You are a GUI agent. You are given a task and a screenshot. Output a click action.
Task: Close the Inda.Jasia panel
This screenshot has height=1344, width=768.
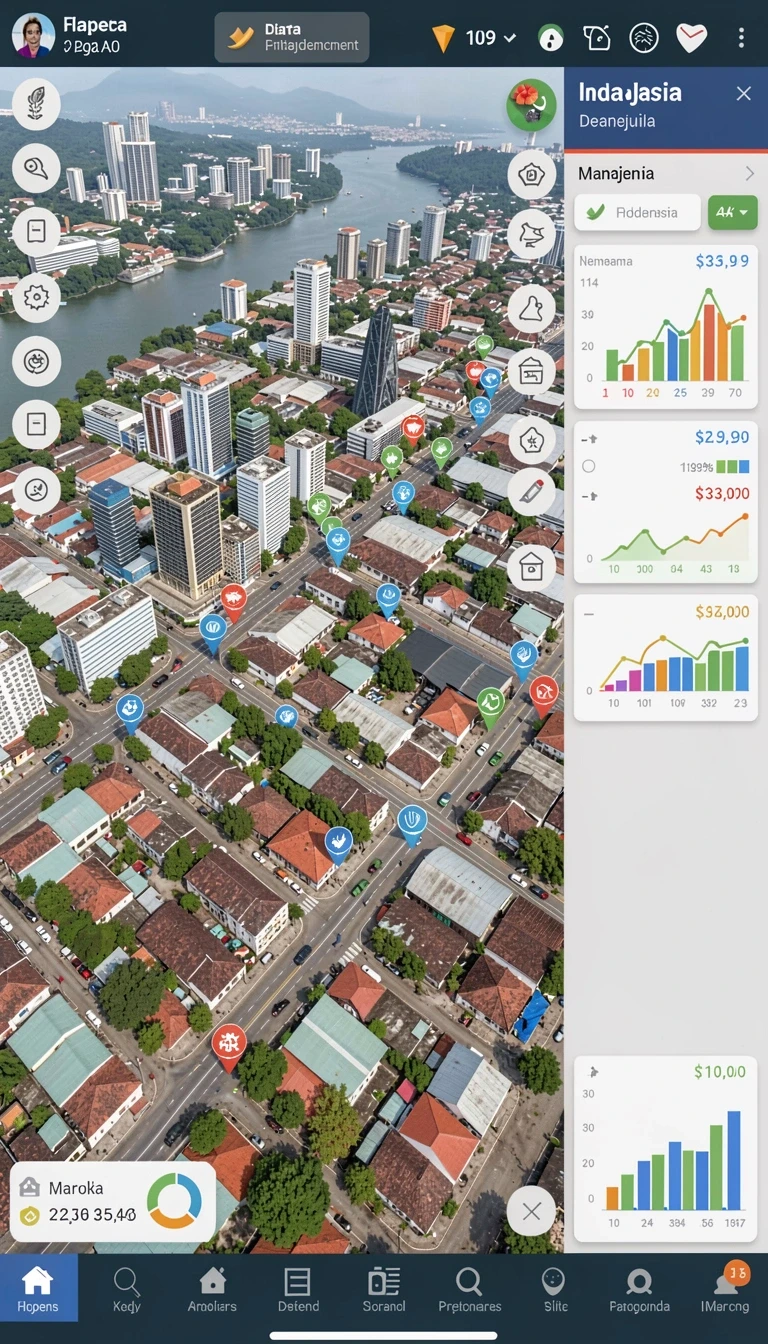(x=743, y=93)
